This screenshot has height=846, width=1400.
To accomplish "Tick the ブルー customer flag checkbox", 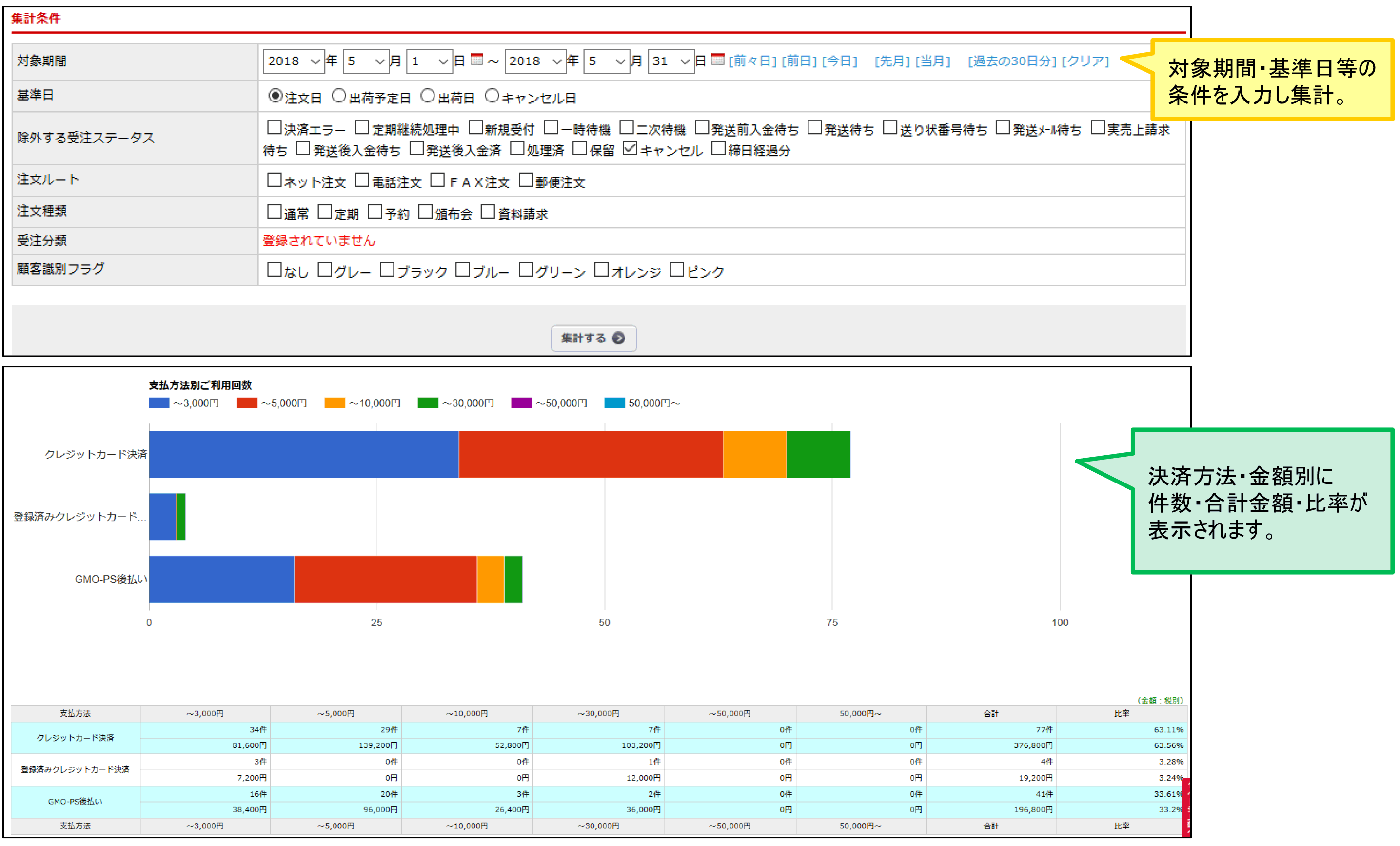I will pos(463,269).
